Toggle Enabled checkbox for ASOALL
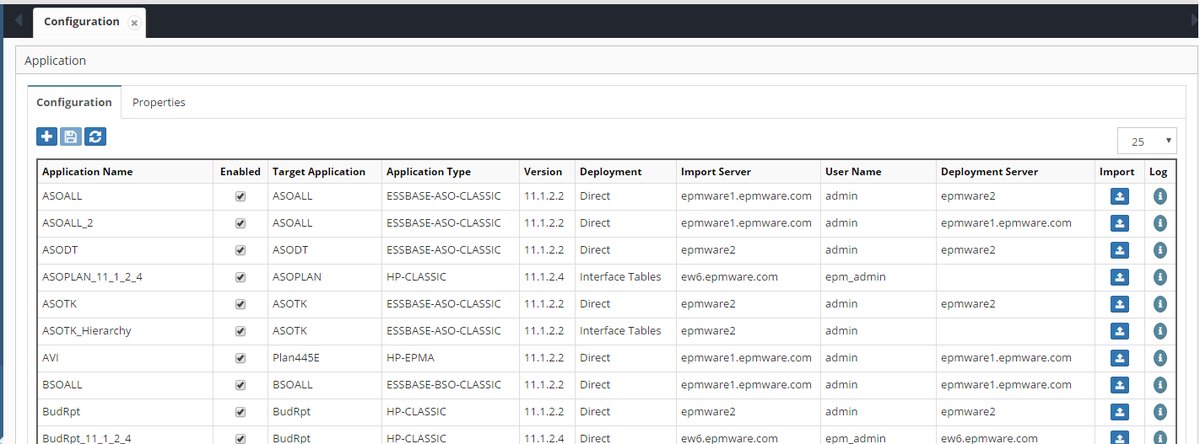The height and width of the screenshot is (444, 1200). point(240,197)
